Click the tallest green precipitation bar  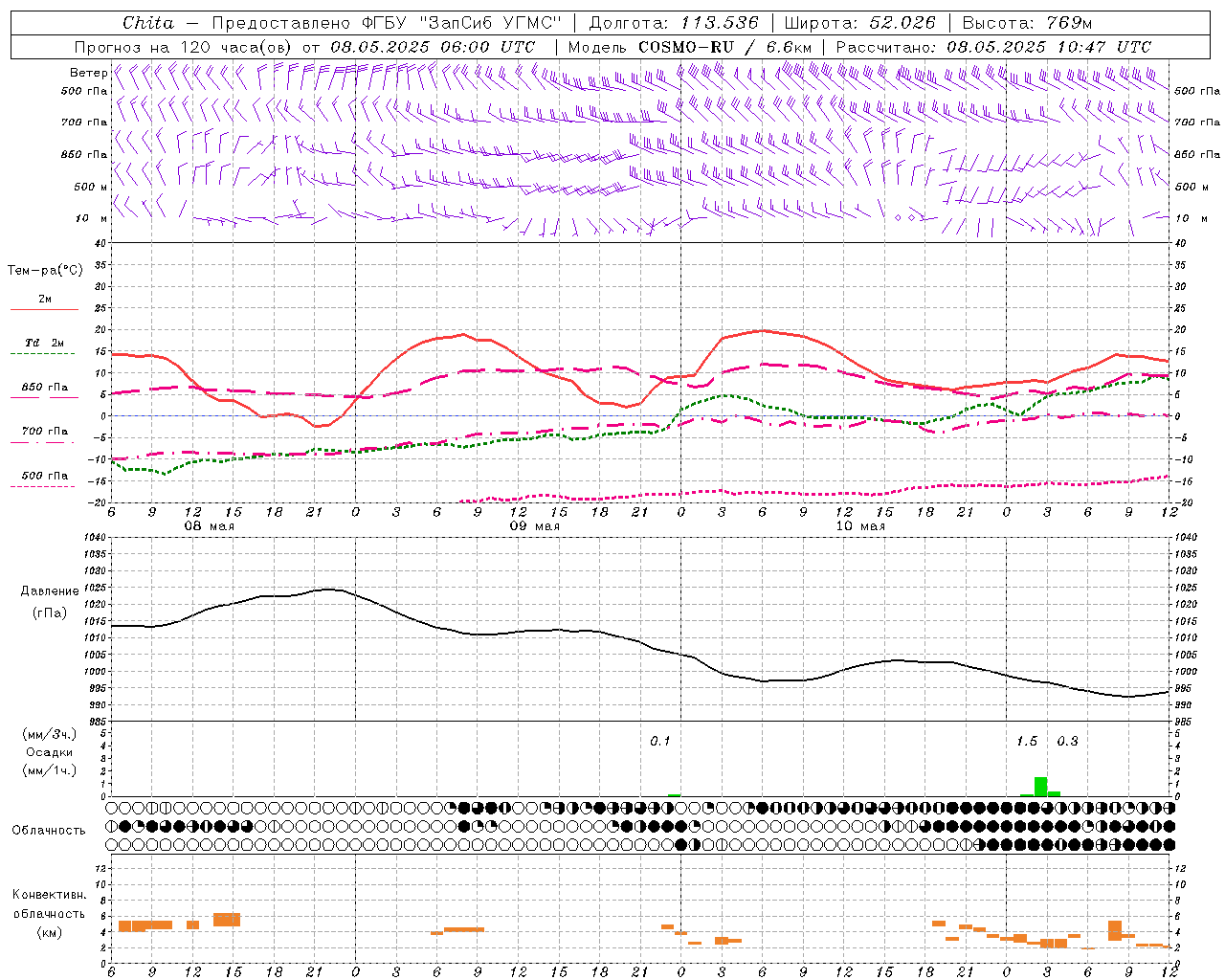click(1040, 787)
